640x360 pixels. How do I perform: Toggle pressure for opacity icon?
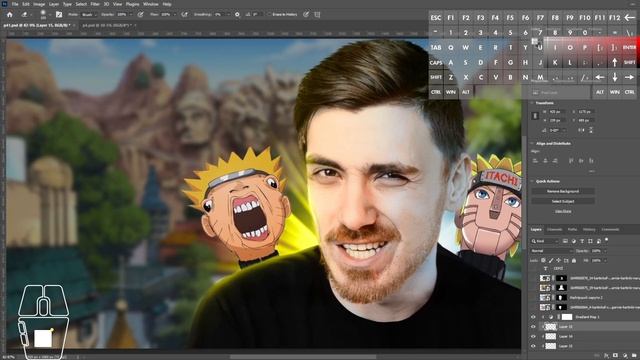(x=140, y=14)
